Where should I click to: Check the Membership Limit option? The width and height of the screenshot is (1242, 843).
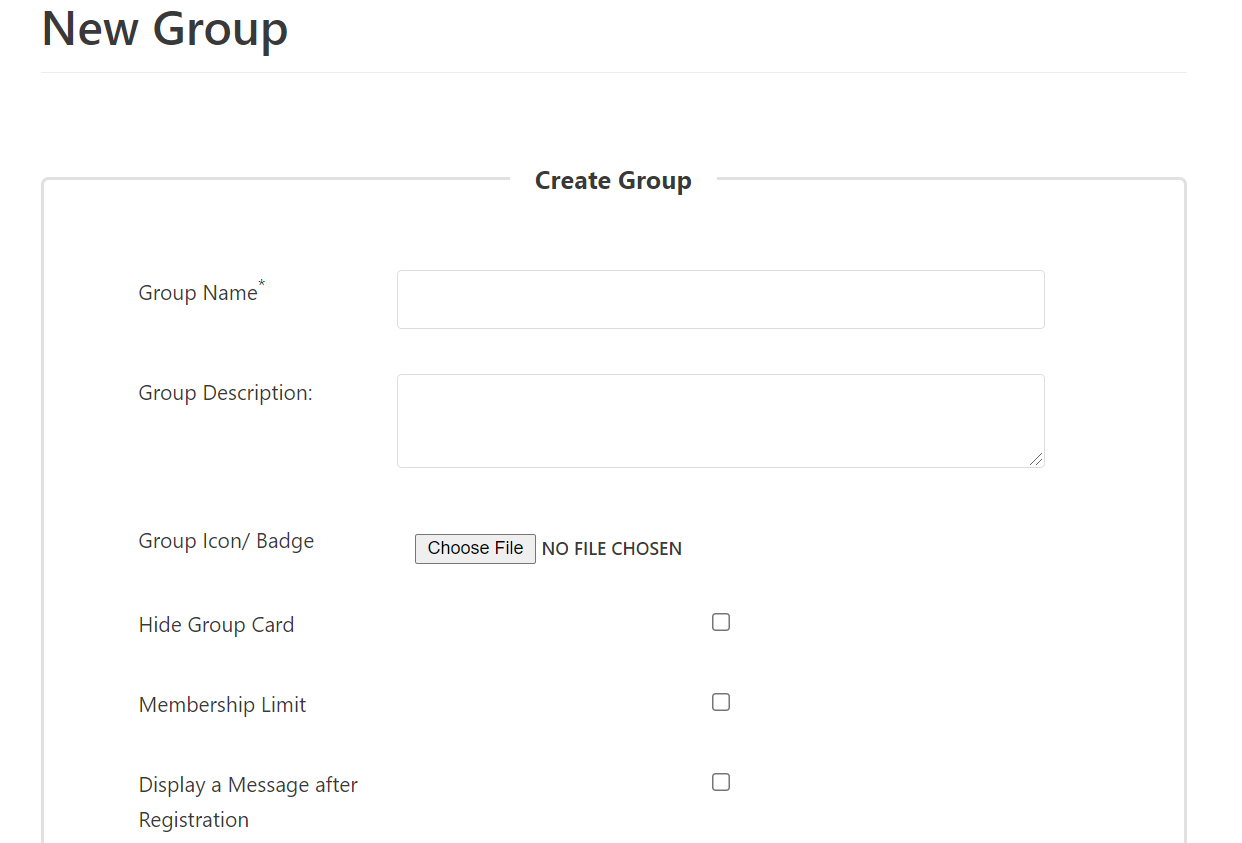pyautogui.click(x=721, y=702)
